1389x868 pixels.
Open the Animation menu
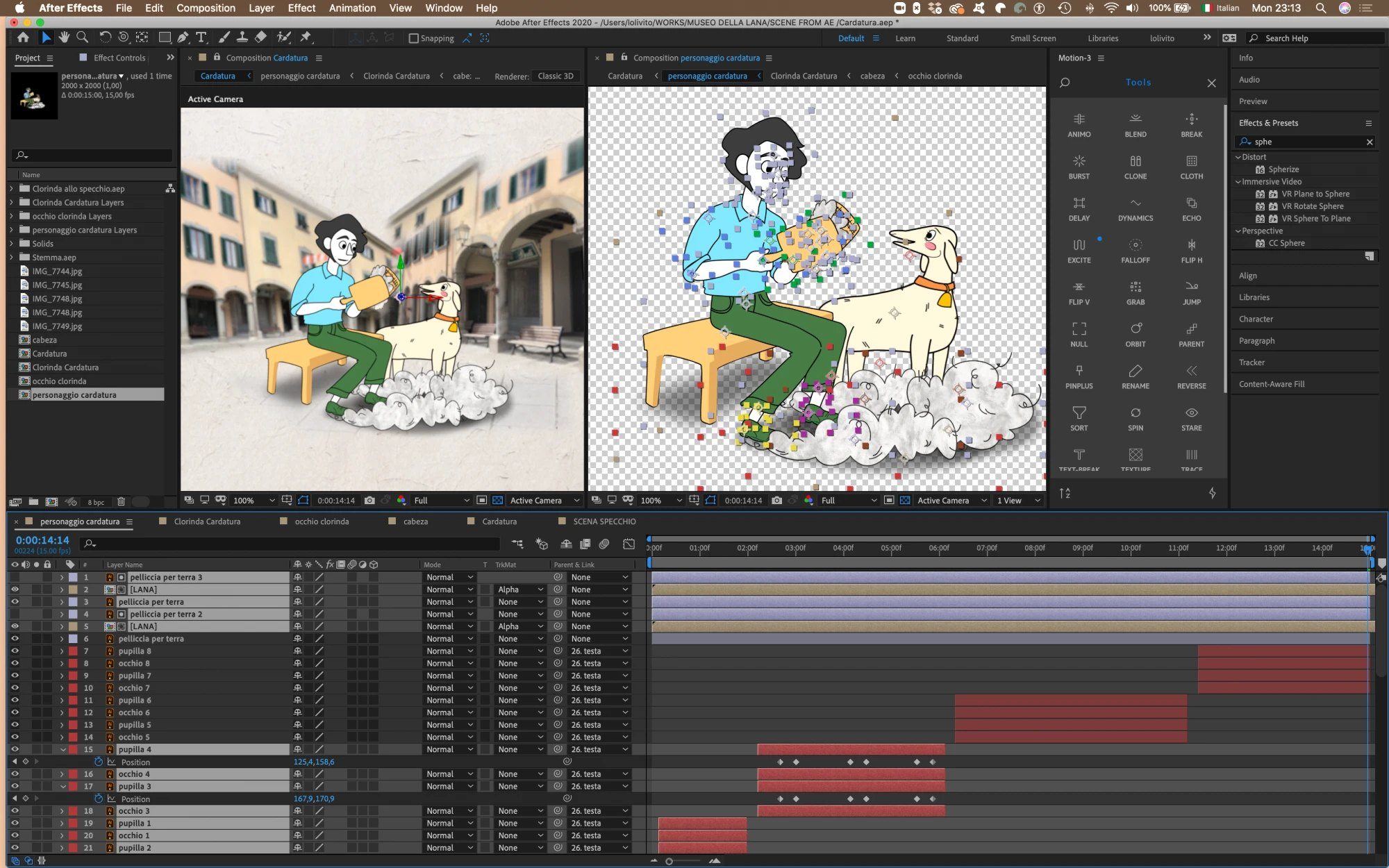pyautogui.click(x=352, y=8)
